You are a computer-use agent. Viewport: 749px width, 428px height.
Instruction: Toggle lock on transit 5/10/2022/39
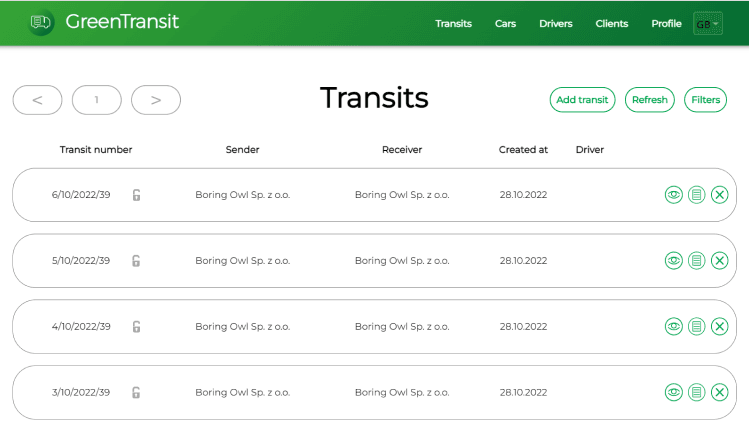pyautogui.click(x=136, y=261)
